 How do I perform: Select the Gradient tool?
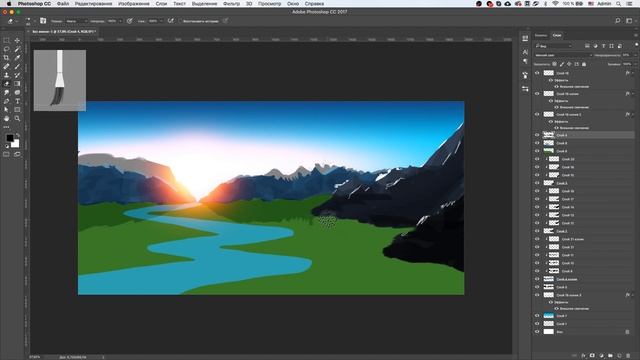(x=17, y=84)
